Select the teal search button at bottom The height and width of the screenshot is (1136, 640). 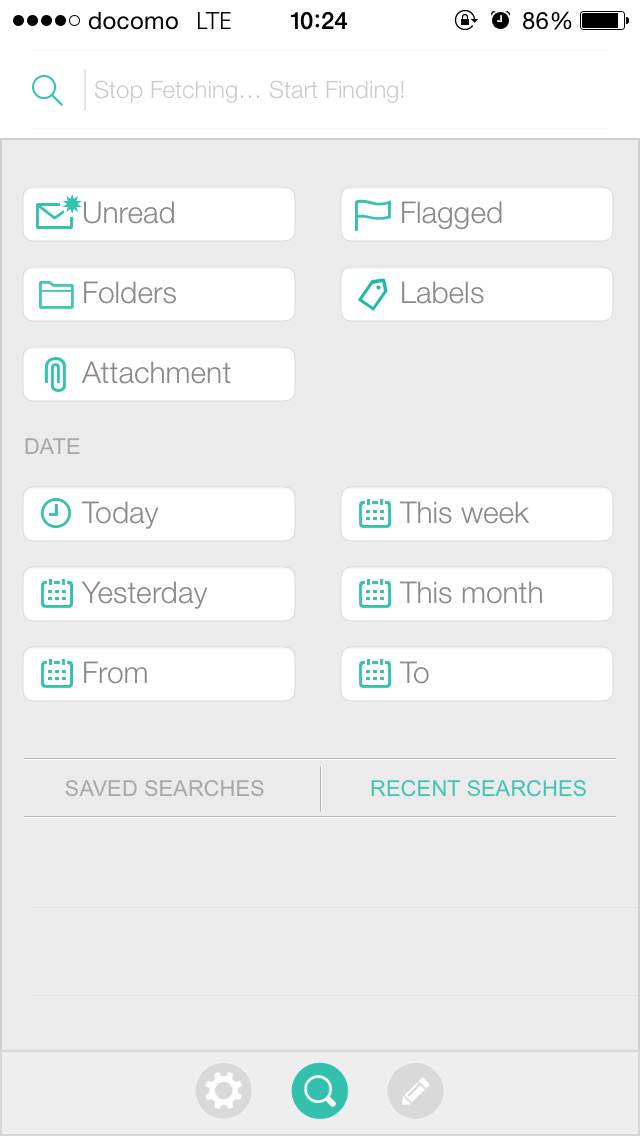point(320,1091)
